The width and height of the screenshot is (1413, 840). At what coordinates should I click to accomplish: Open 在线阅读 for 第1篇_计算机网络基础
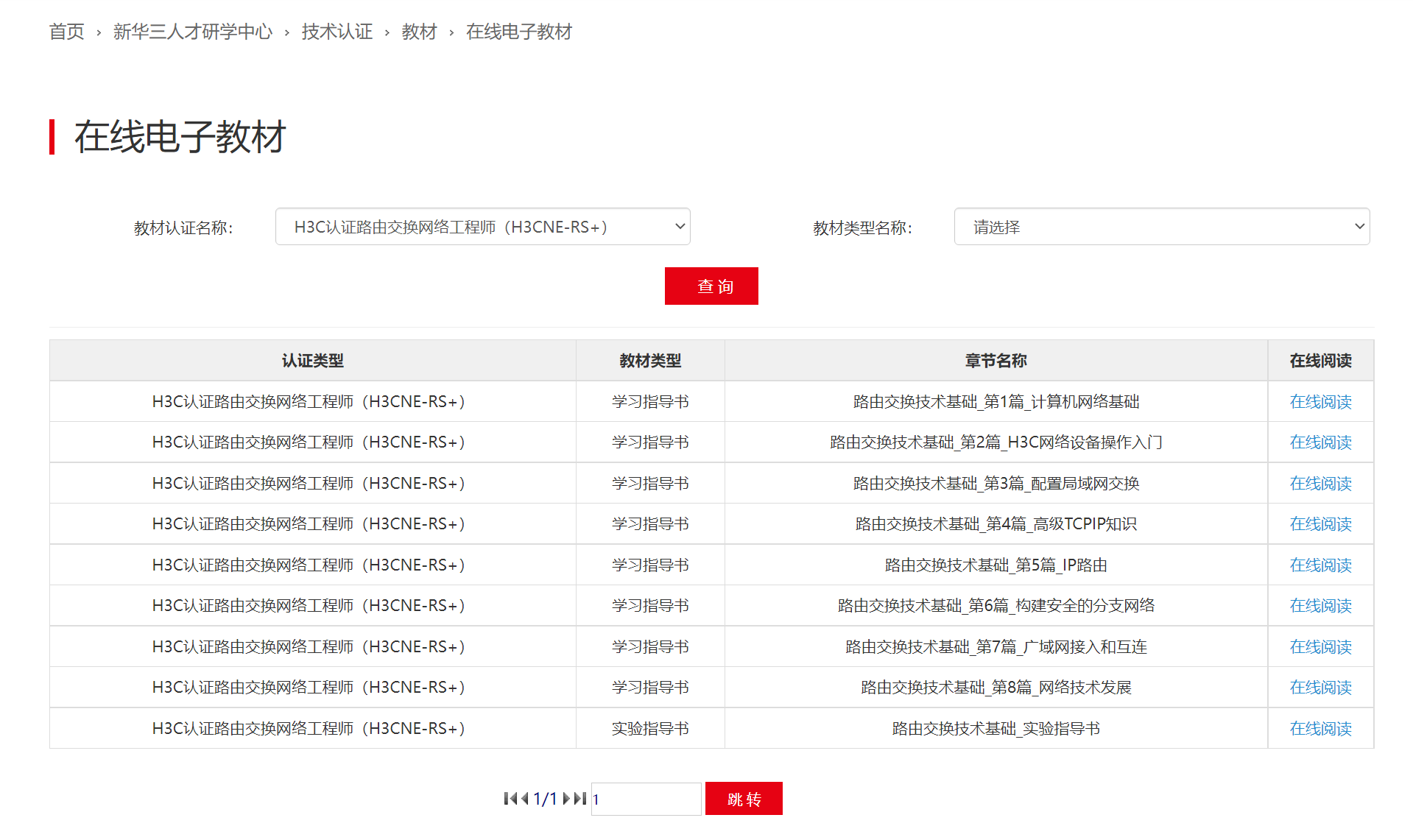coord(1321,402)
